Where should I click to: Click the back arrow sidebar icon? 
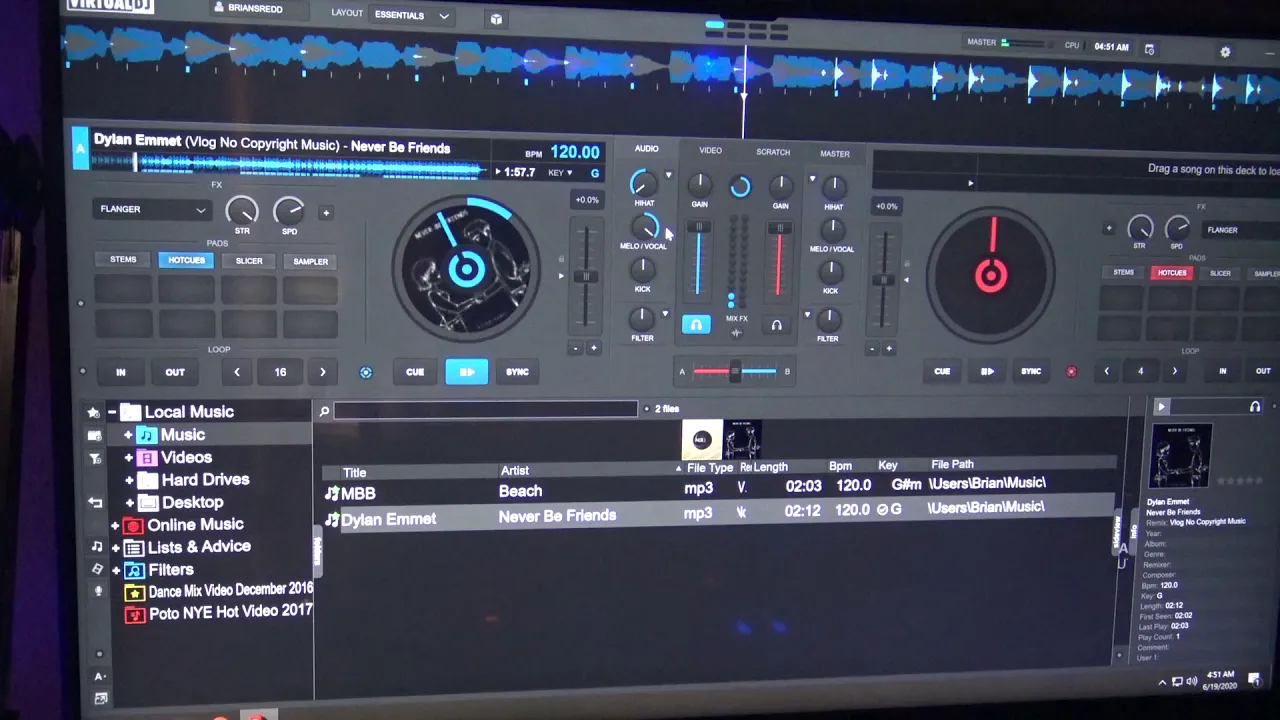[95, 502]
